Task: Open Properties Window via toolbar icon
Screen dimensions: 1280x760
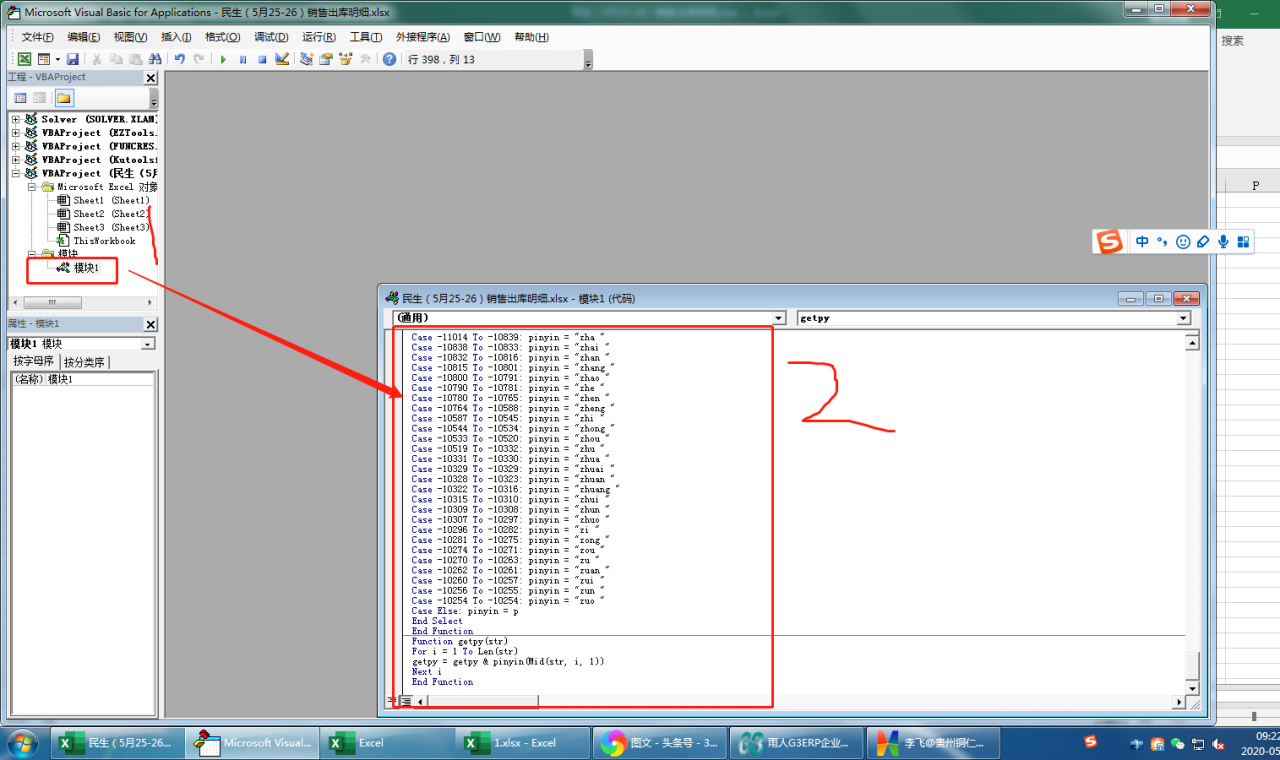Action: [326, 59]
